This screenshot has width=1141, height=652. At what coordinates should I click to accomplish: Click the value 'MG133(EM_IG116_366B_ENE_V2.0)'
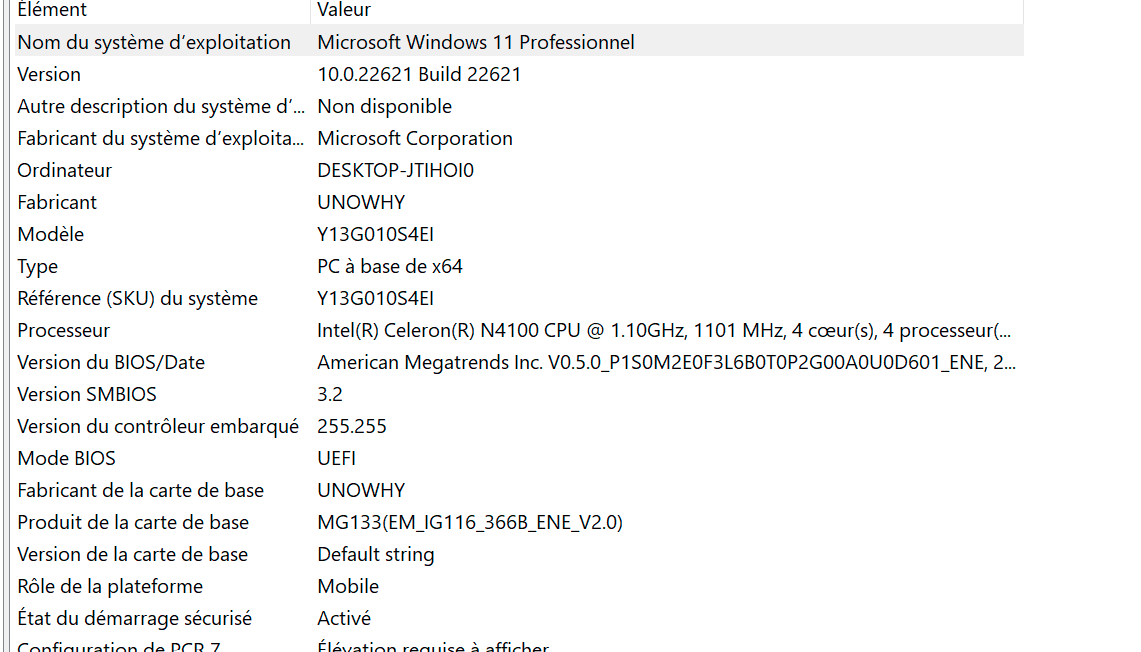click(x=470, y=522)
